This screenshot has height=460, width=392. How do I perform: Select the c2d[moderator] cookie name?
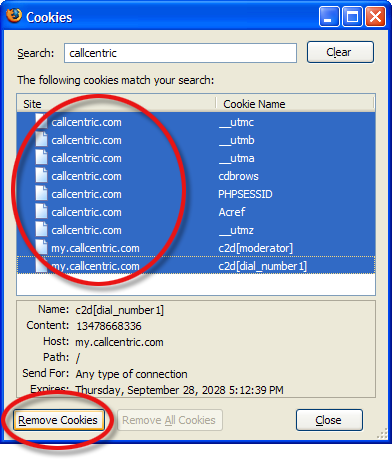pos(256,248)
